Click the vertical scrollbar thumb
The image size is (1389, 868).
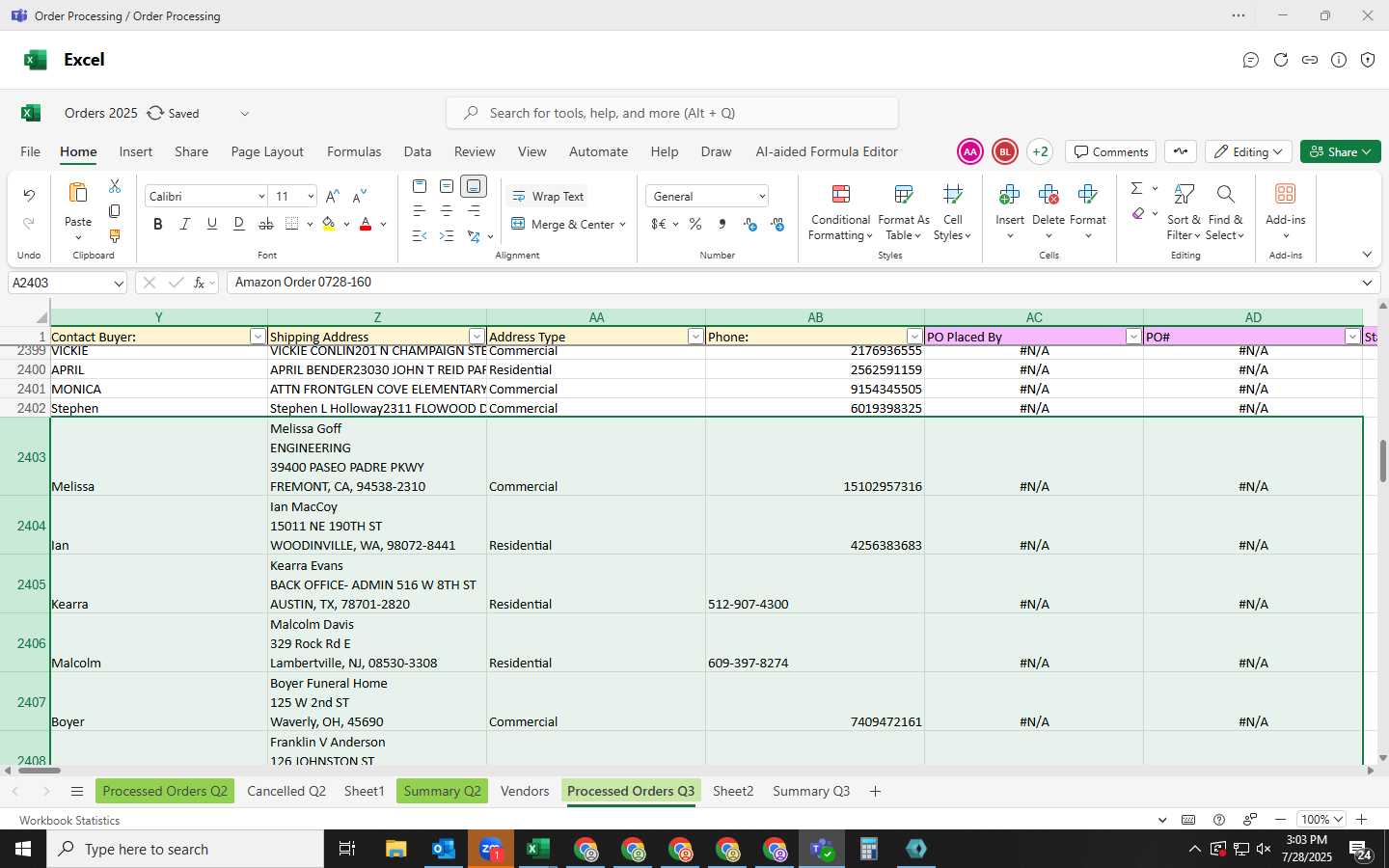tap(1382, 461)
